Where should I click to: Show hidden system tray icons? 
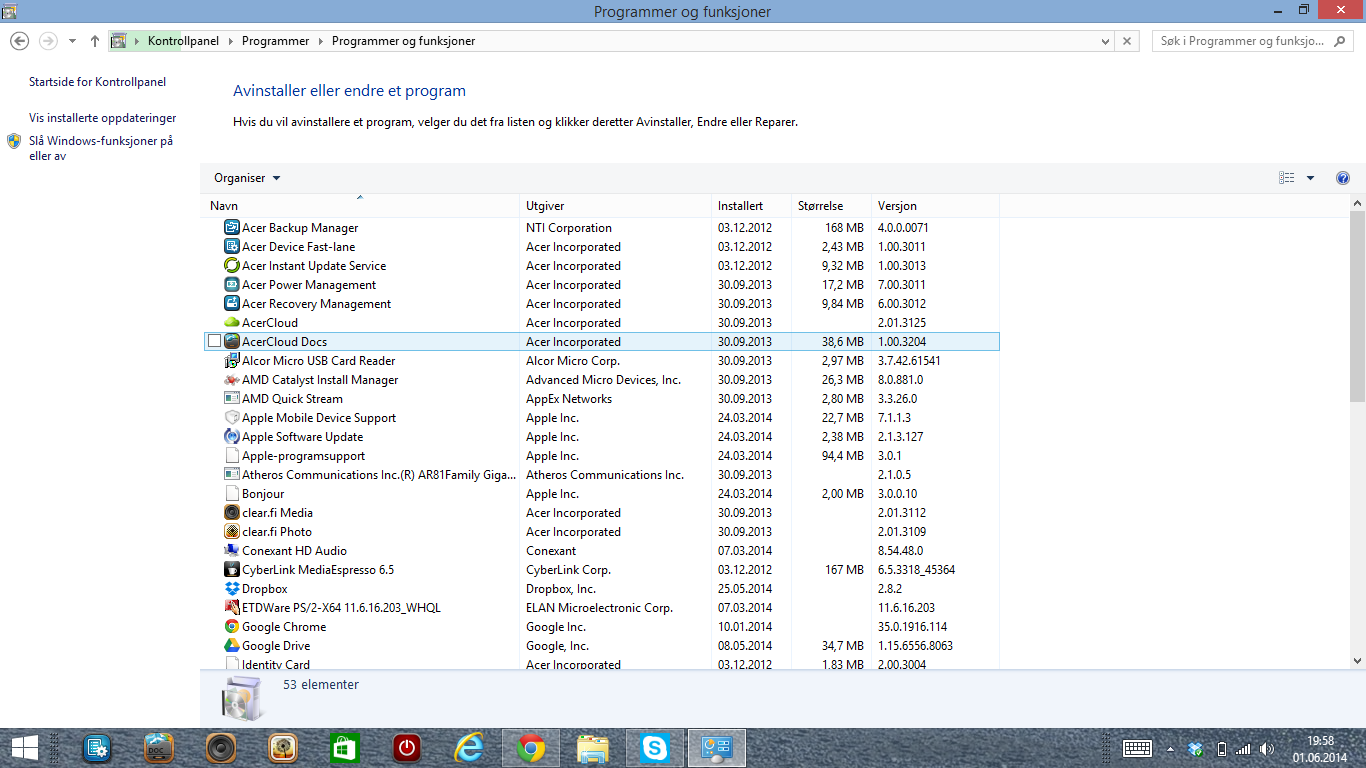[1170, 748]
